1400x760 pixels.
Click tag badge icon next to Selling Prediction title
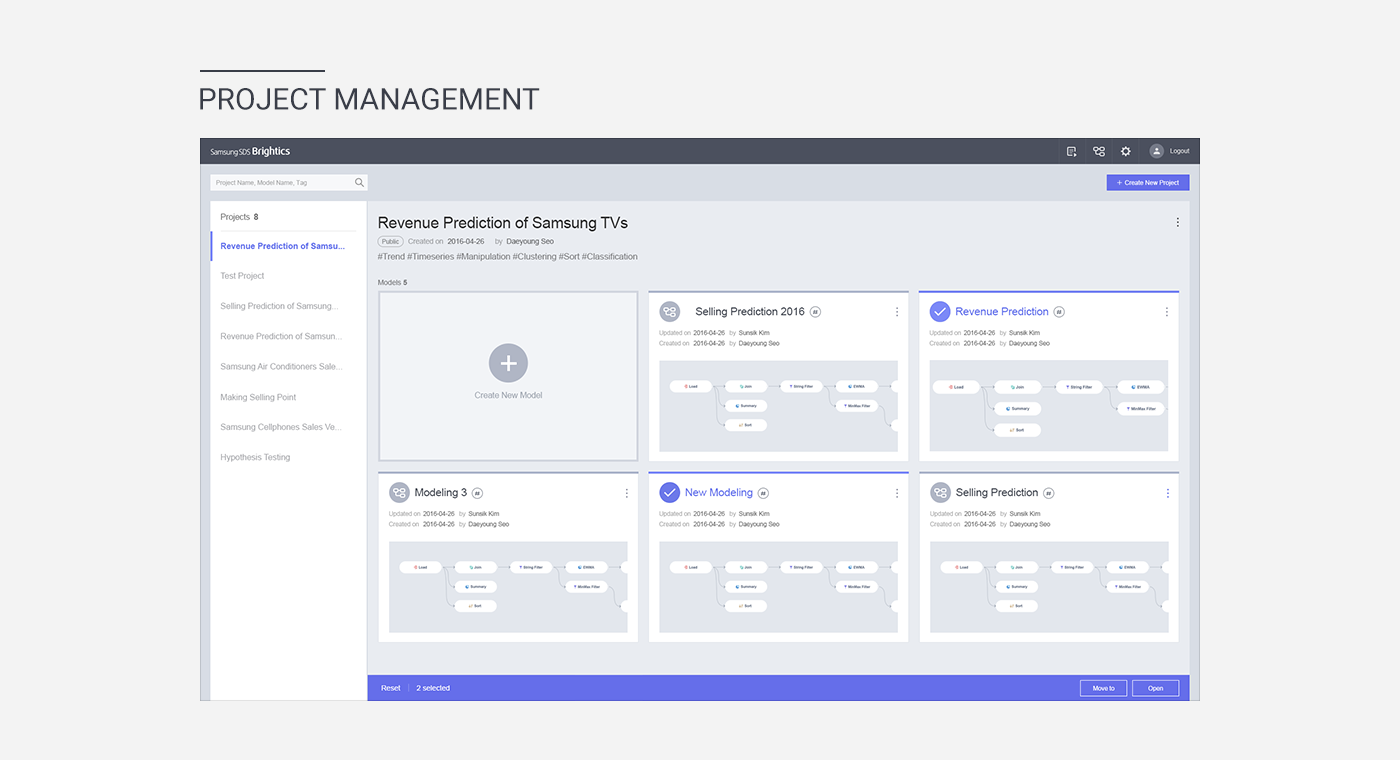[x=1048, y=493]
